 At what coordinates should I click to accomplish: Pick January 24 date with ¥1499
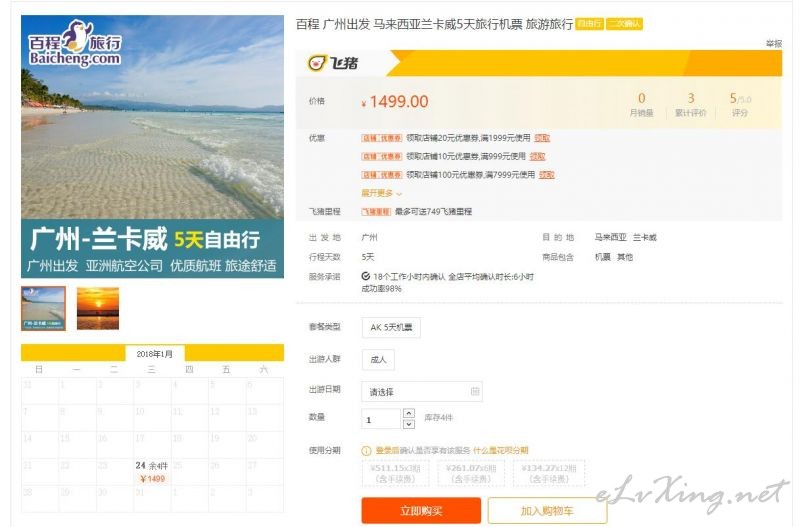coord(152,472)
